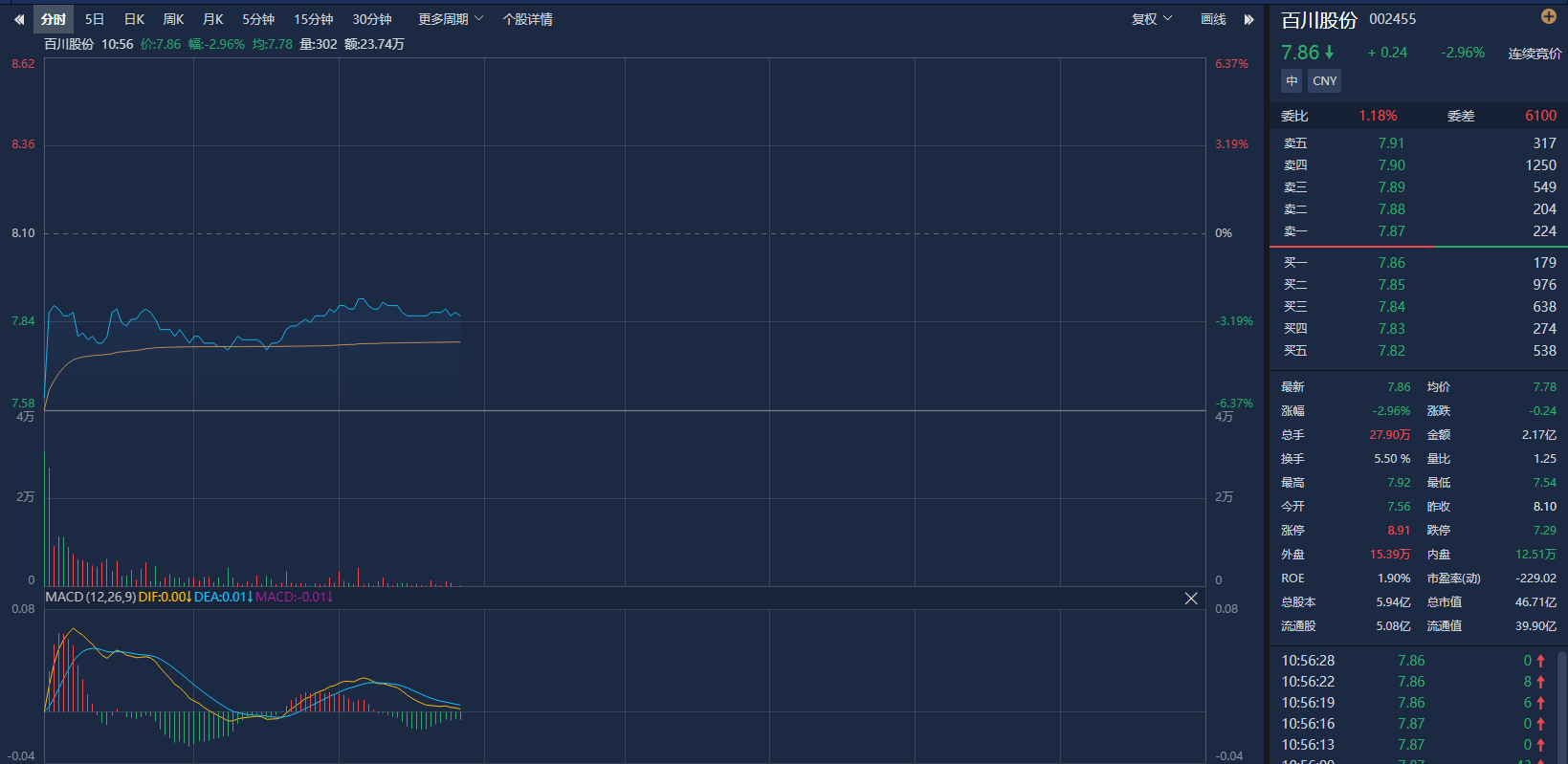Select the 5日 tab

95,19
